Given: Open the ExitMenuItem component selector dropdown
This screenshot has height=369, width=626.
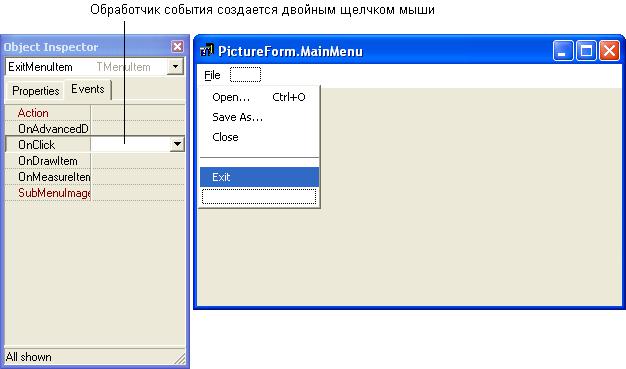Looking at the screenshot, I should click(x=175, y=67).
